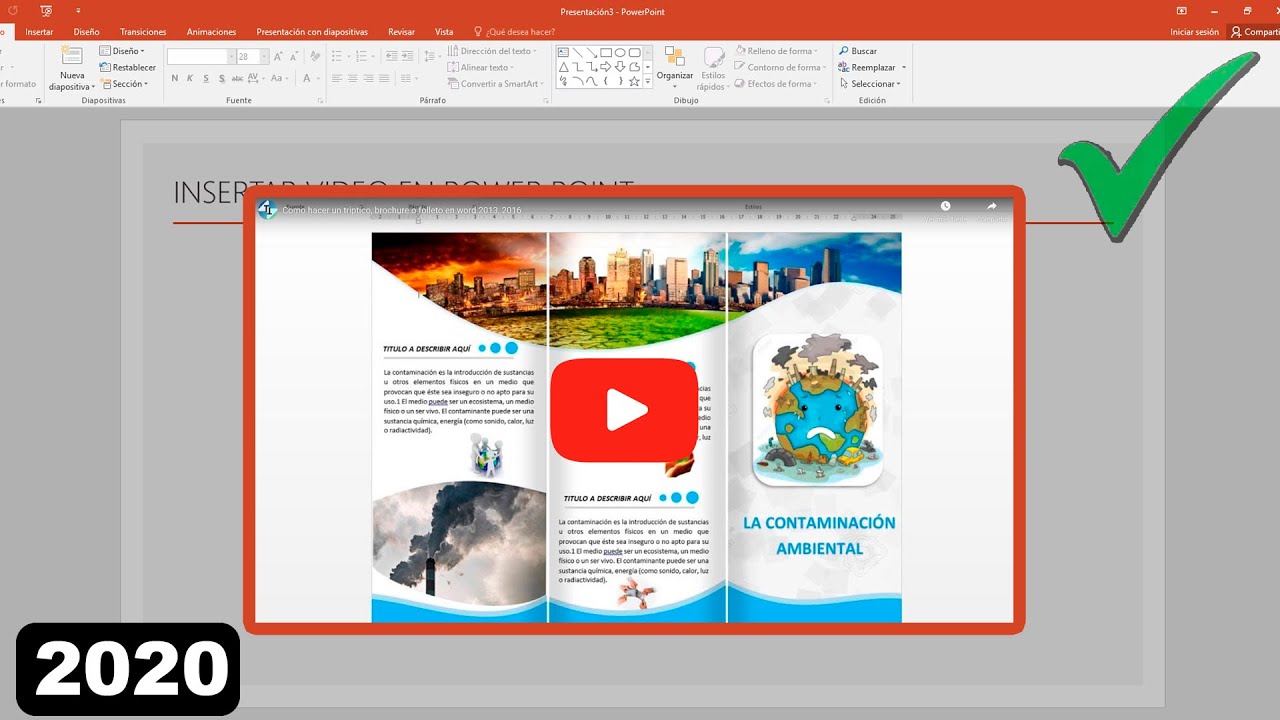The image size is (1280, 720).
Task: Open the Organizar dropdown
Action: 675,68
